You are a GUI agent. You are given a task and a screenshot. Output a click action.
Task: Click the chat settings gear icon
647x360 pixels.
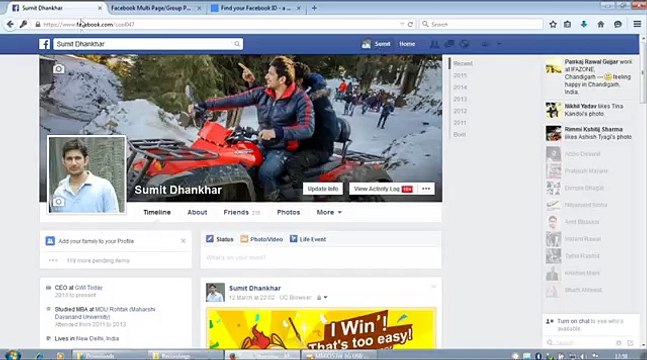tap(618, 343)
